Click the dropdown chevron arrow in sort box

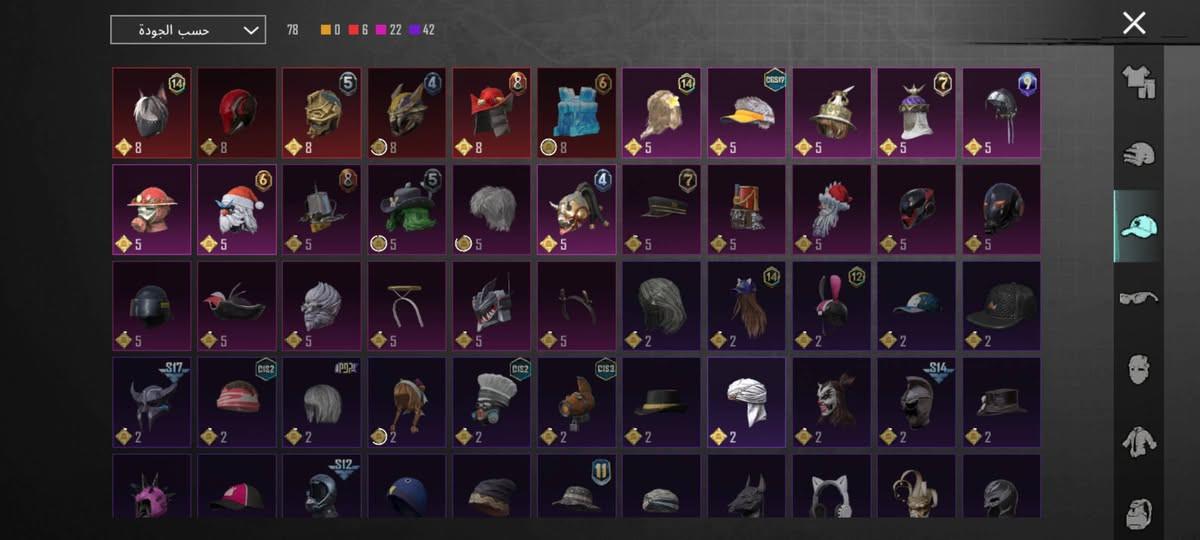coord(250,30)
